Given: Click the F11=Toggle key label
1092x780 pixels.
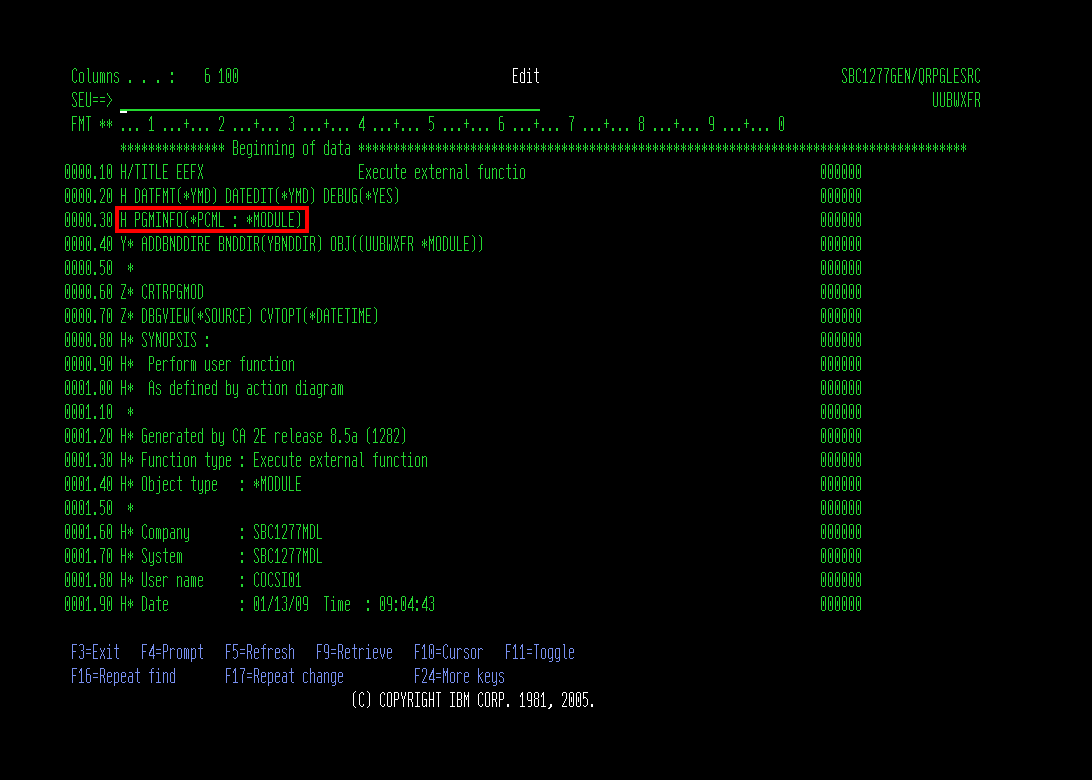Looking at the screenshot, I should (539, 653).
